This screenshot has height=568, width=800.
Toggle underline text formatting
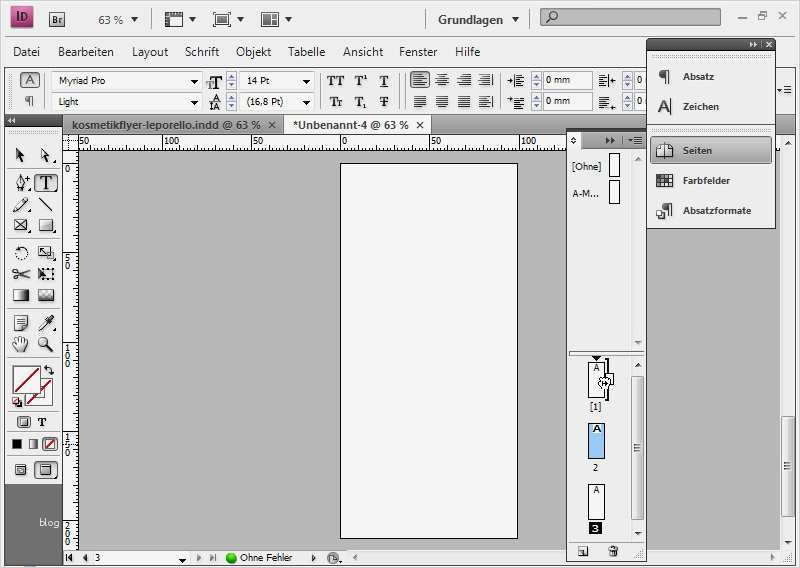[x=384, y=81]
